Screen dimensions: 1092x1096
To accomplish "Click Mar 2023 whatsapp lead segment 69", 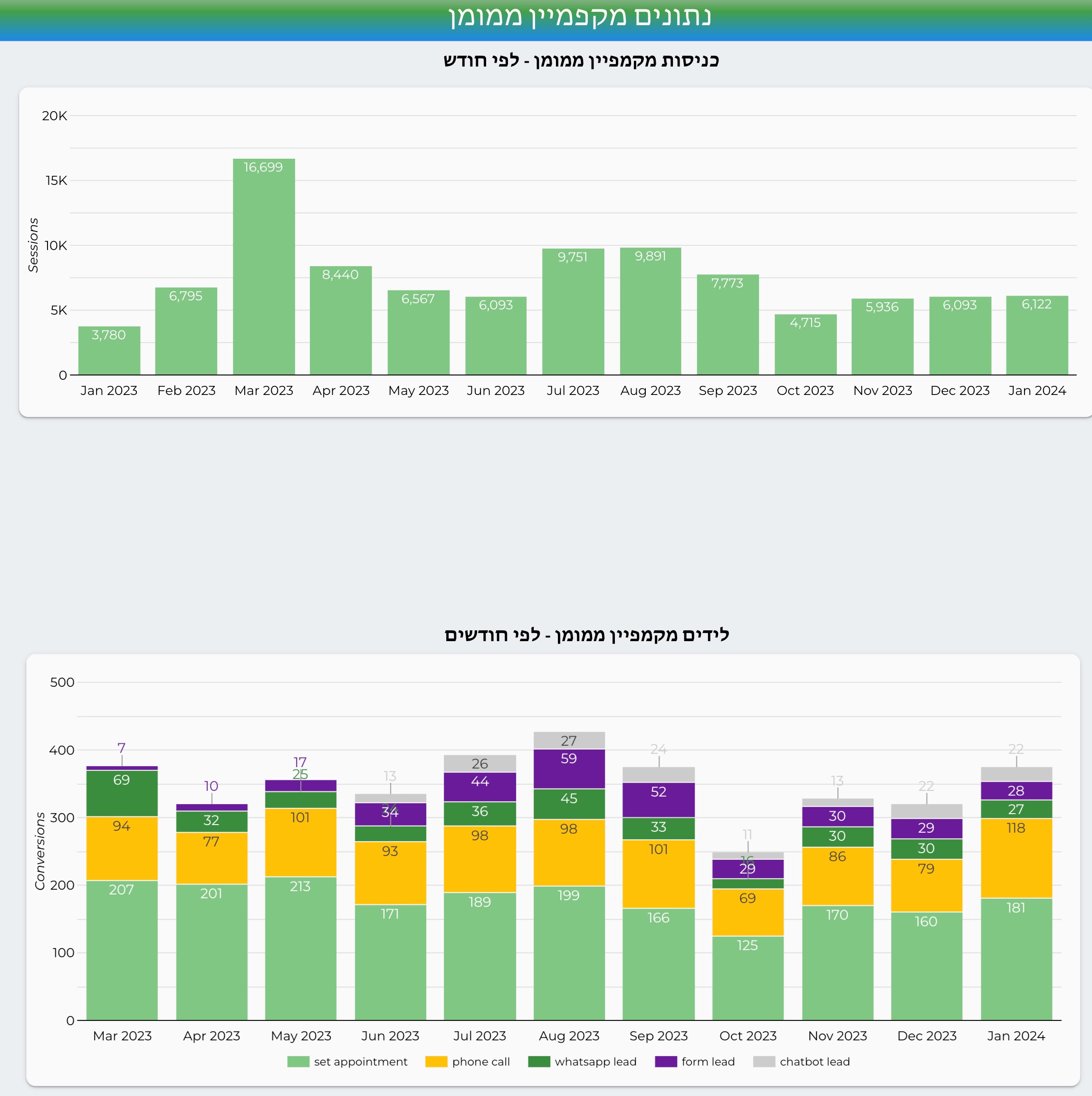I will pos(122,794).
